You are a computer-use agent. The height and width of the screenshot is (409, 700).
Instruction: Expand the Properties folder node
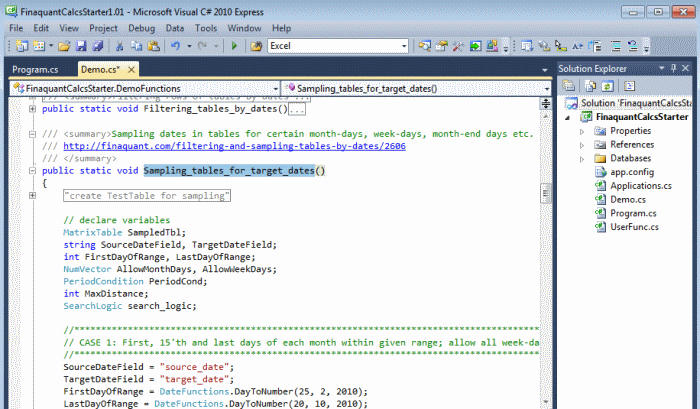(x=582, y=132)
